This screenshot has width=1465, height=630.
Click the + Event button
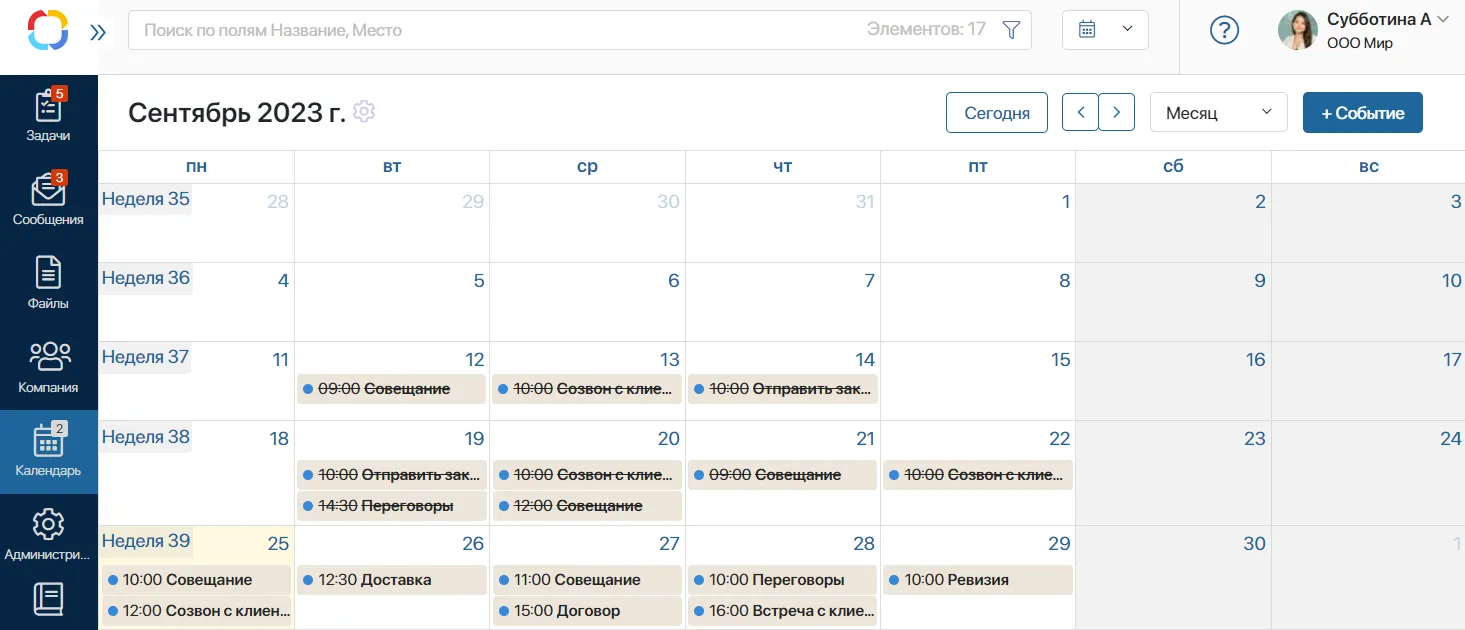[x=1362, y=113]
